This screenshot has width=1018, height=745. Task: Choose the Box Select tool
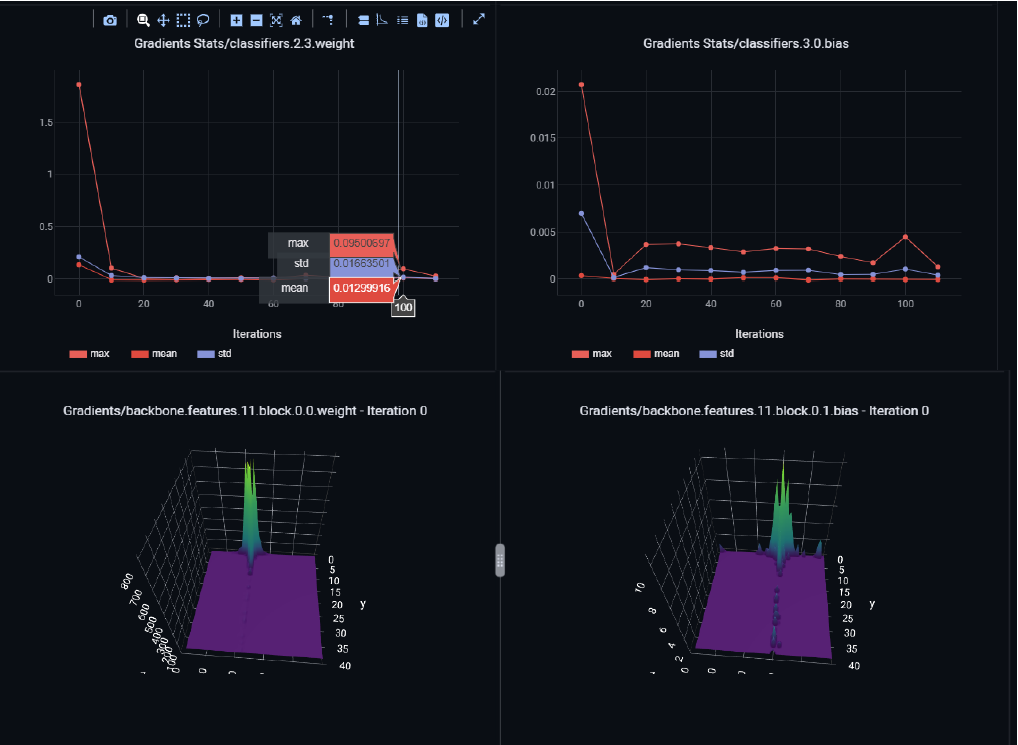[x=183, y=20]
